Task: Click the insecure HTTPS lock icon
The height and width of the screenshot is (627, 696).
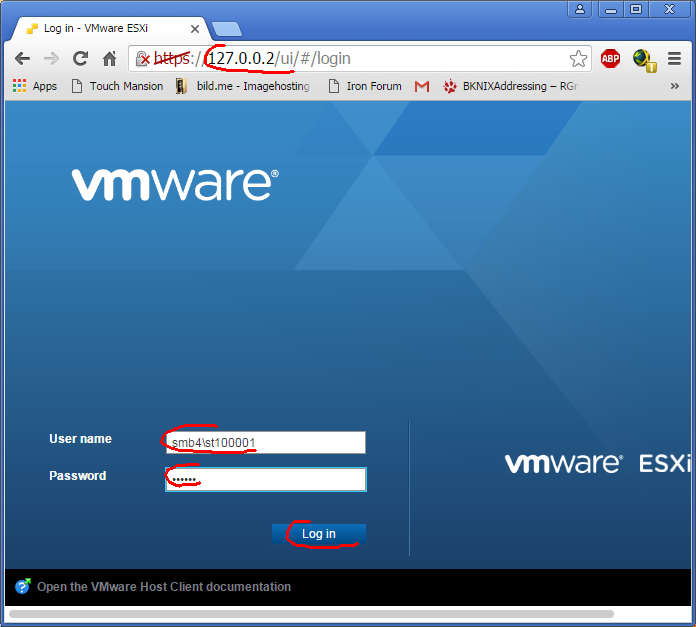Action: point(143,59)
